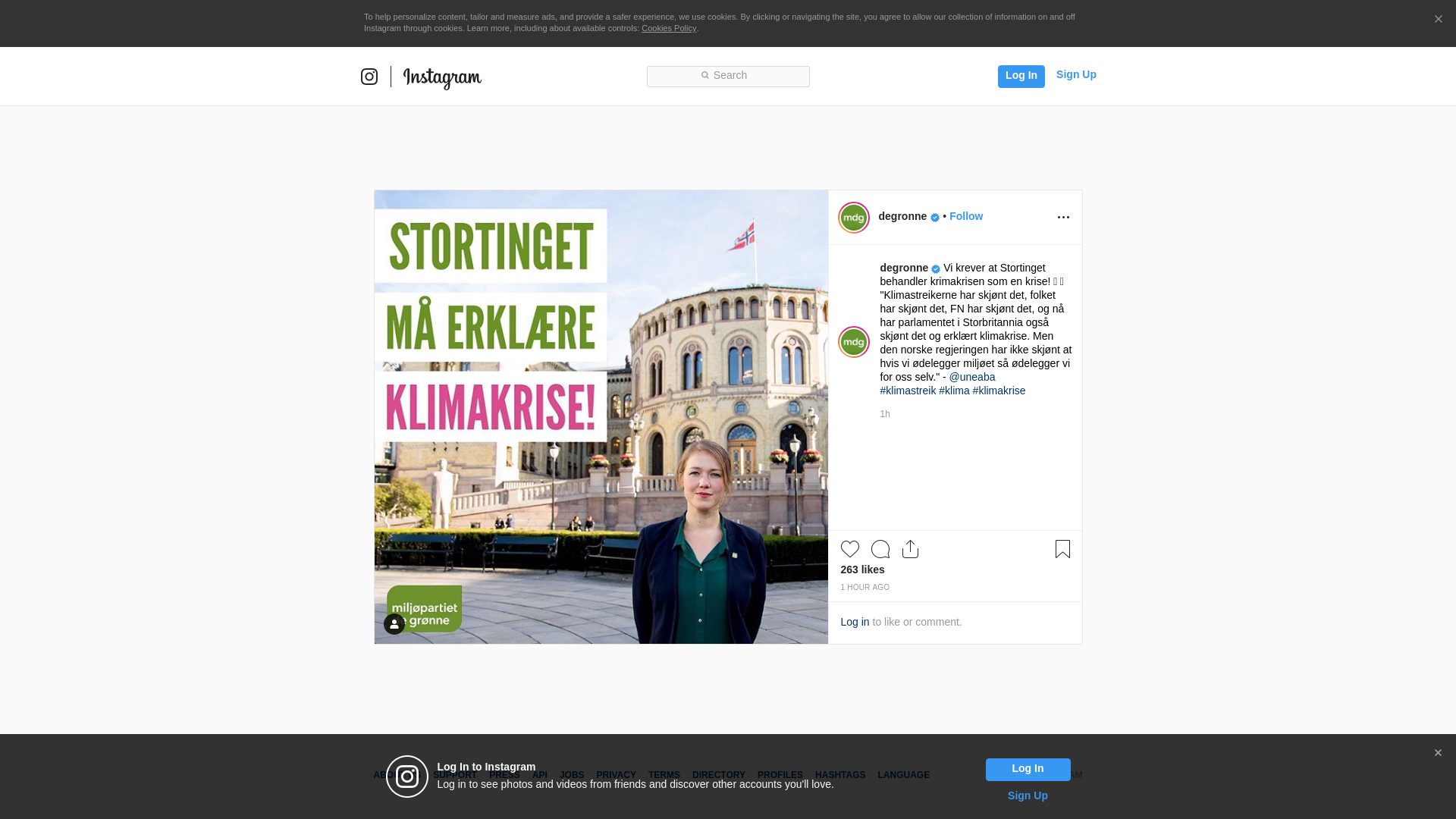
Task: Like the post with heart icon
Action: click(x=849, y=549)
